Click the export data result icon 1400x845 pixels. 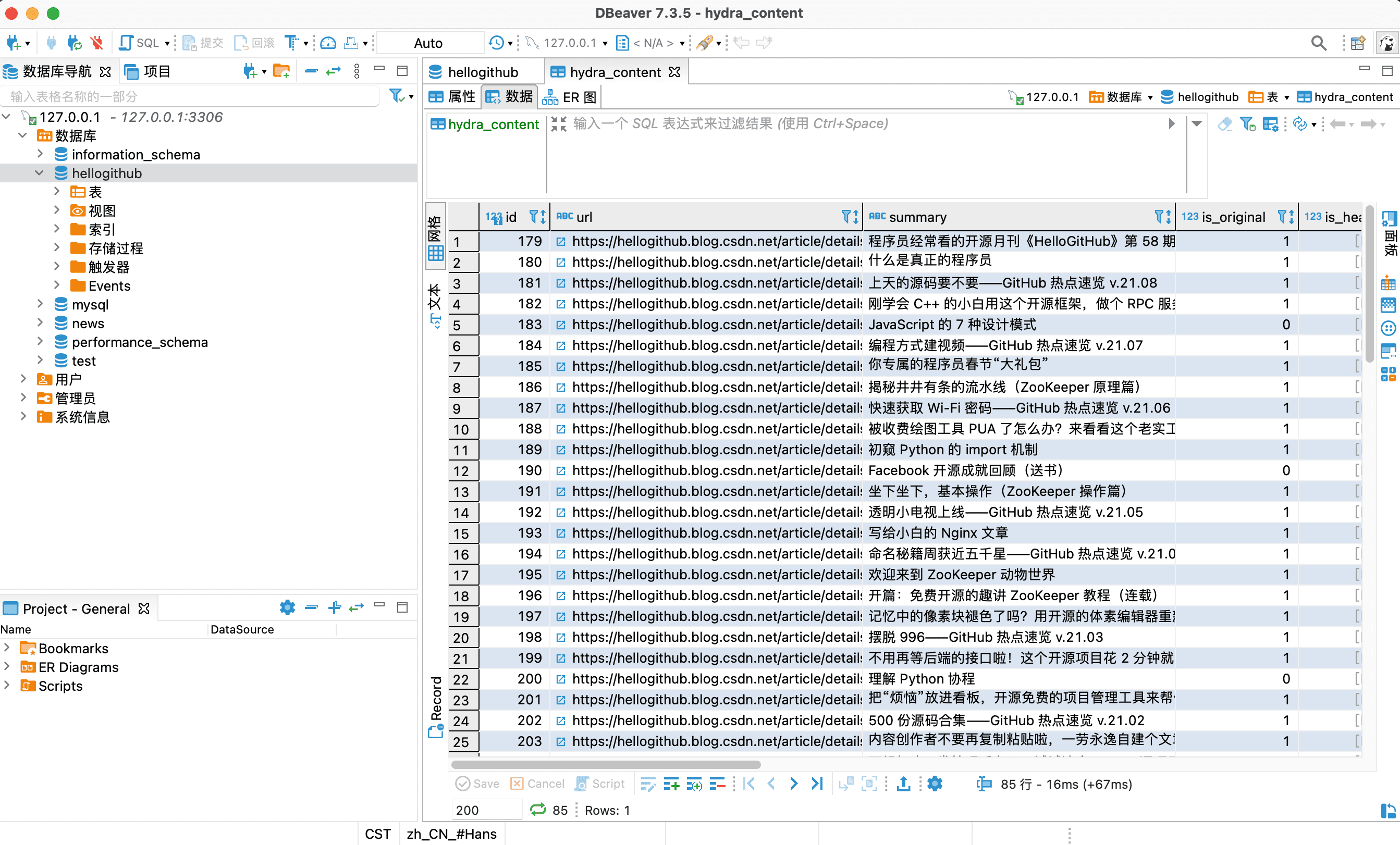pyautogui.click(x=903, y=784)
